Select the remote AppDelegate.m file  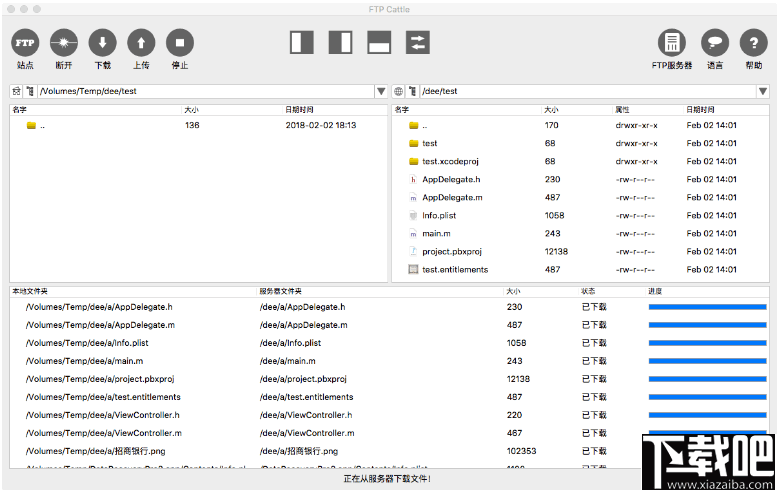coord(580,197)
